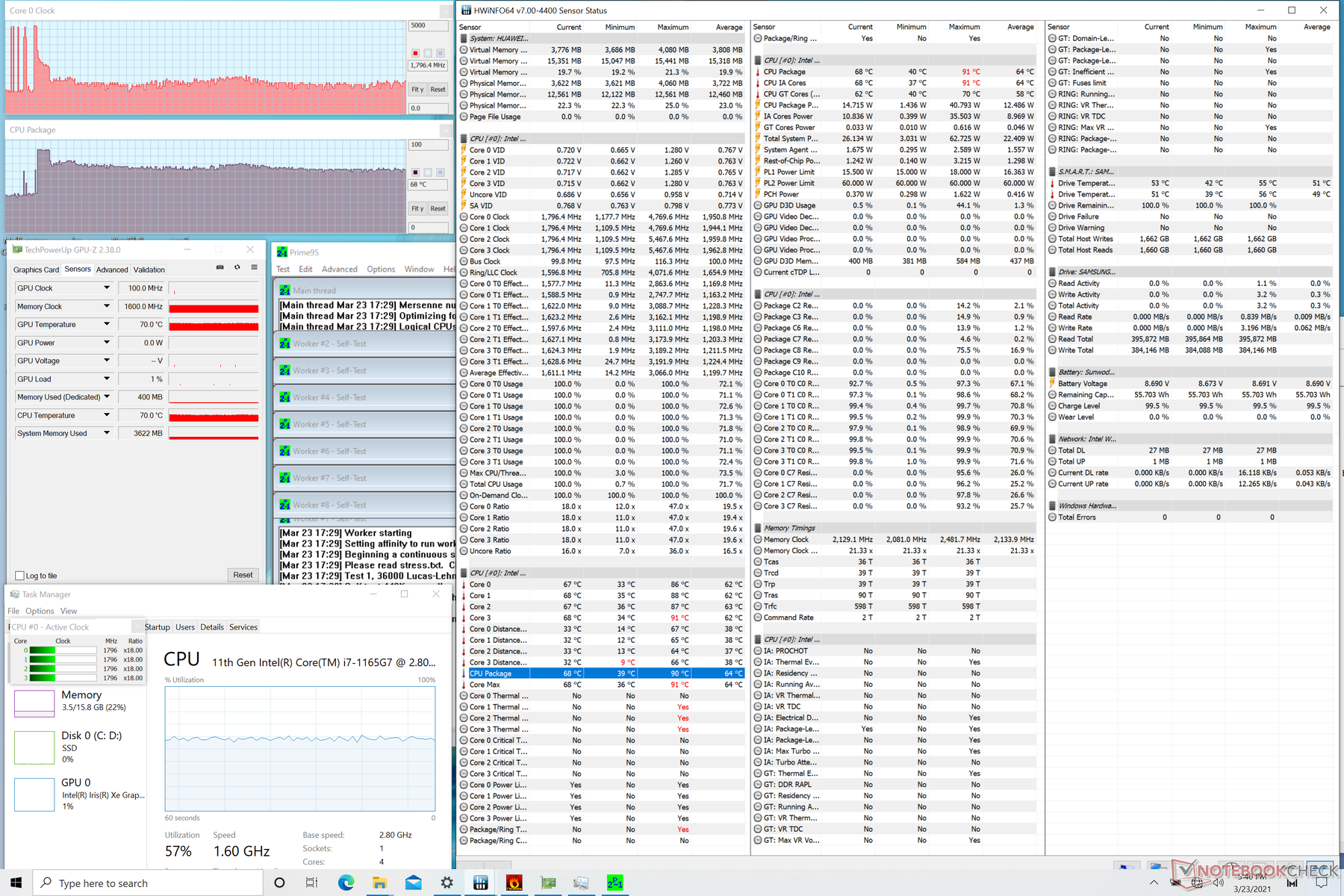This screenshot has height=896, width=1344.
Task: Click the GPU-Z refresh icon
Action: point(237,267)
